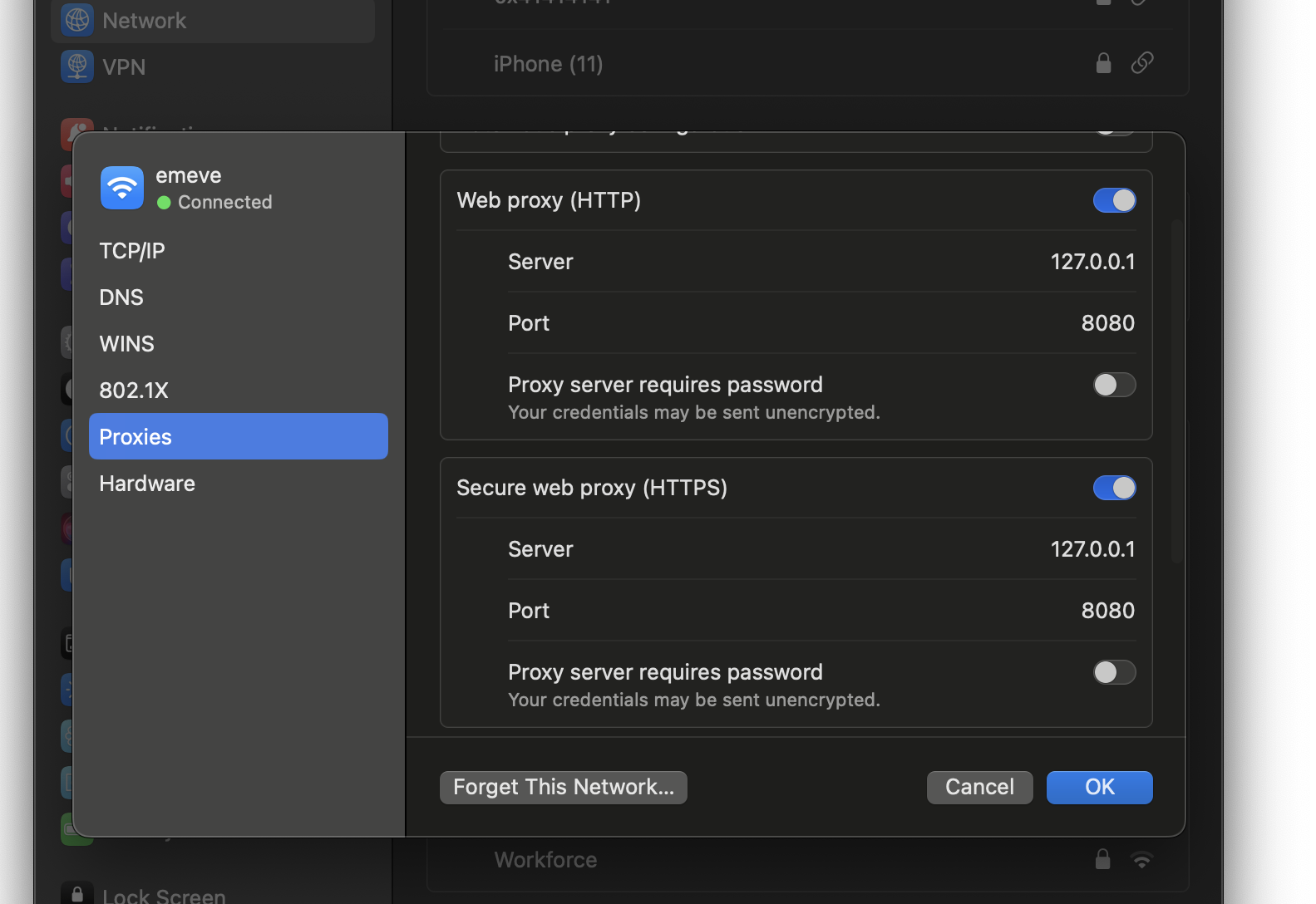
Task: Click the VPN icon in sidebar
Action: [77, 66]
